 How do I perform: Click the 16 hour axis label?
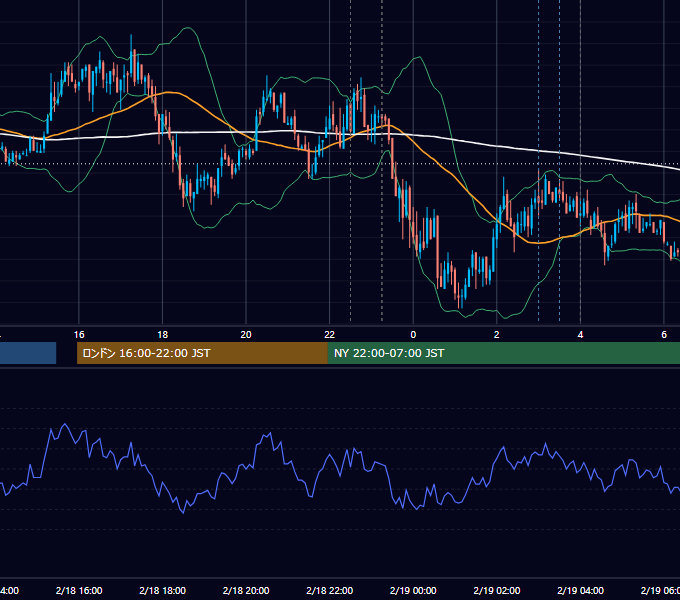[x=79, y=334]
